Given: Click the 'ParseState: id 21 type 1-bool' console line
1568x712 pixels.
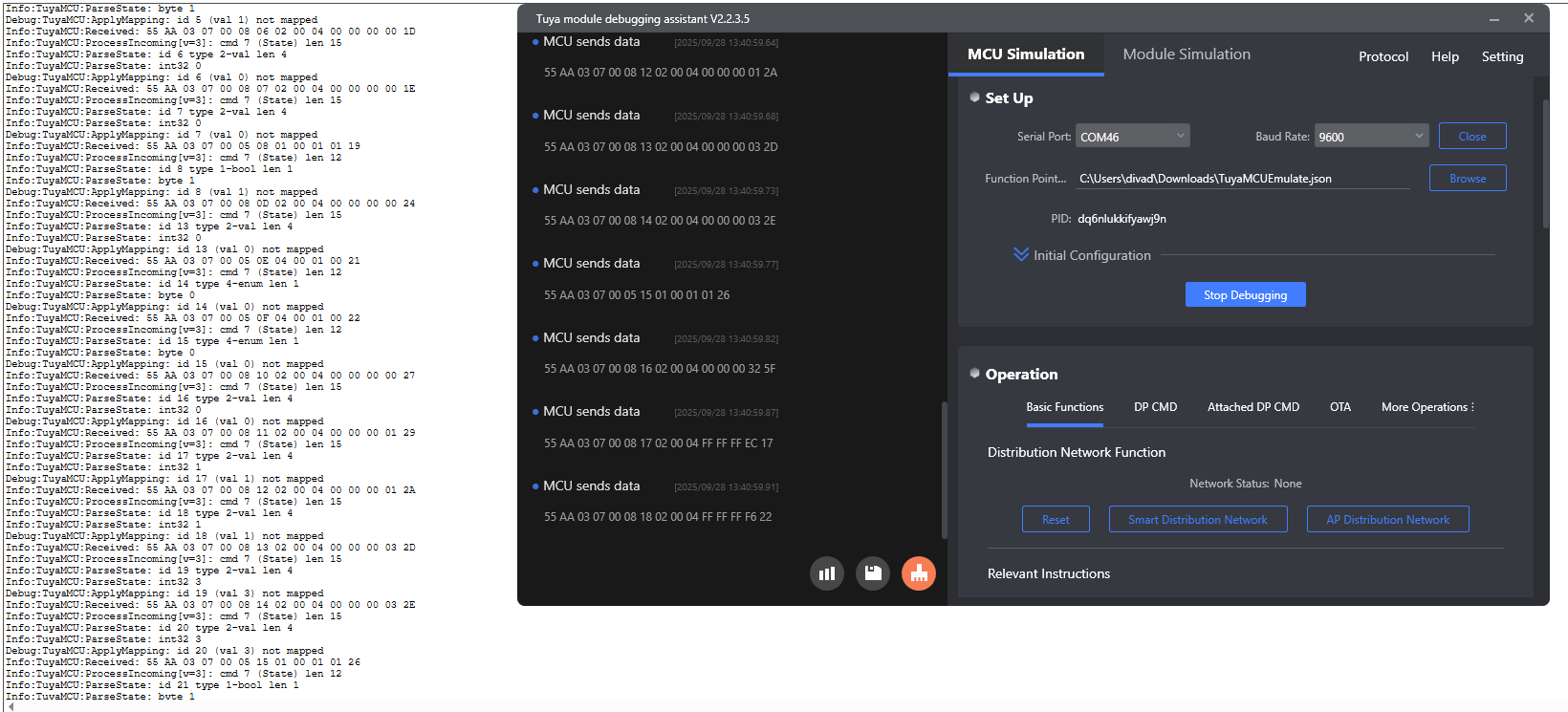Looking at the screenshot, I should pyautogui.click(x=152, y=685).
